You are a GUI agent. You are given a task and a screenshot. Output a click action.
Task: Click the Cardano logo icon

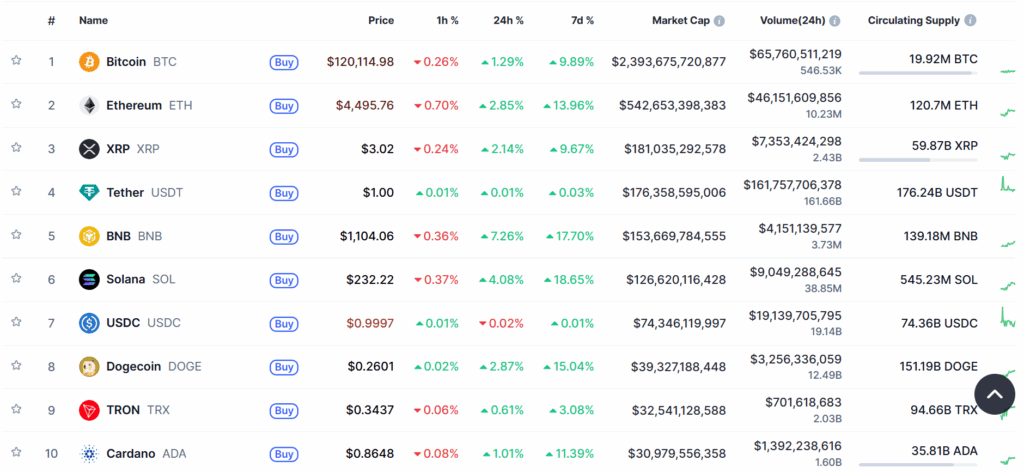pos(89,453)
